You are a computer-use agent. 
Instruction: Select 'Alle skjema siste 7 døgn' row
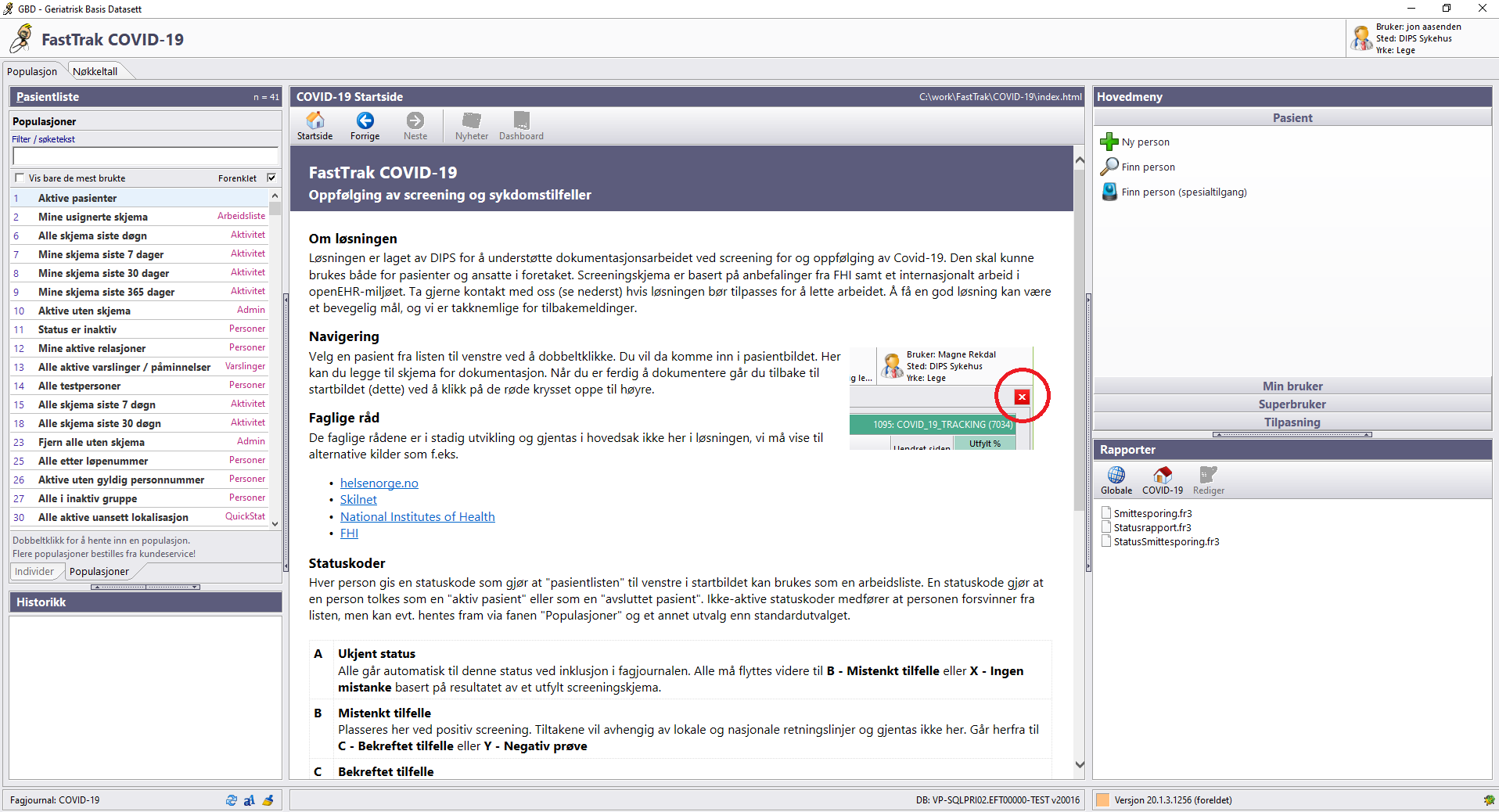click(140, 404)
